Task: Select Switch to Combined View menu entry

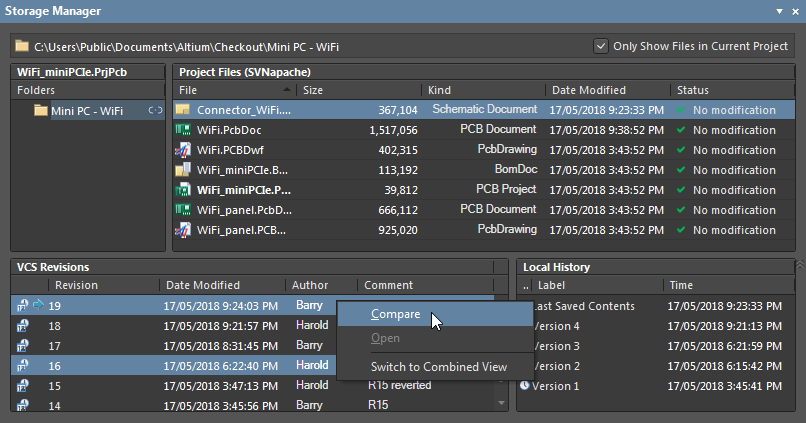Action: click(x=438, y=366)
